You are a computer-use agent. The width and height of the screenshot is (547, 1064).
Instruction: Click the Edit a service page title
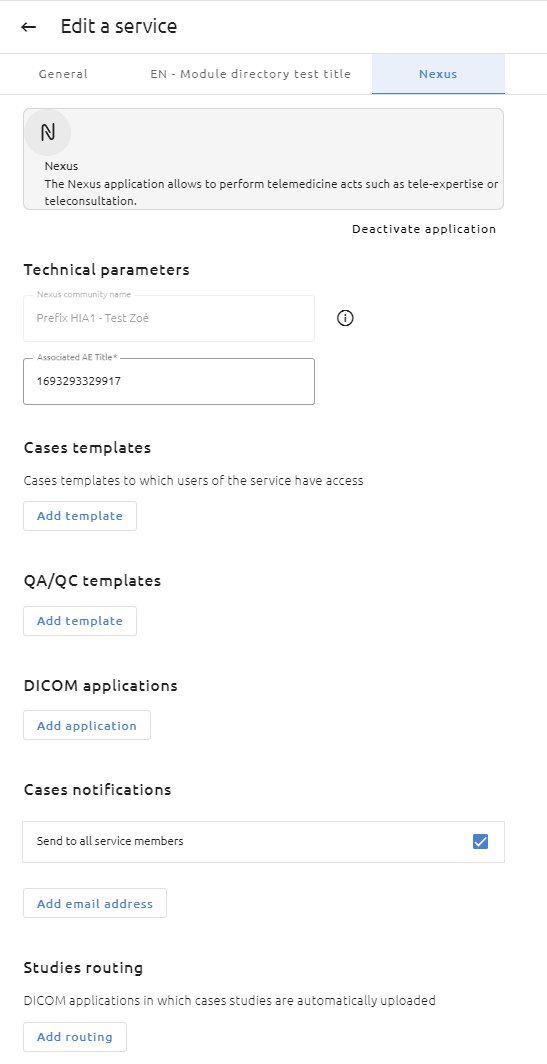coord(119,26)
